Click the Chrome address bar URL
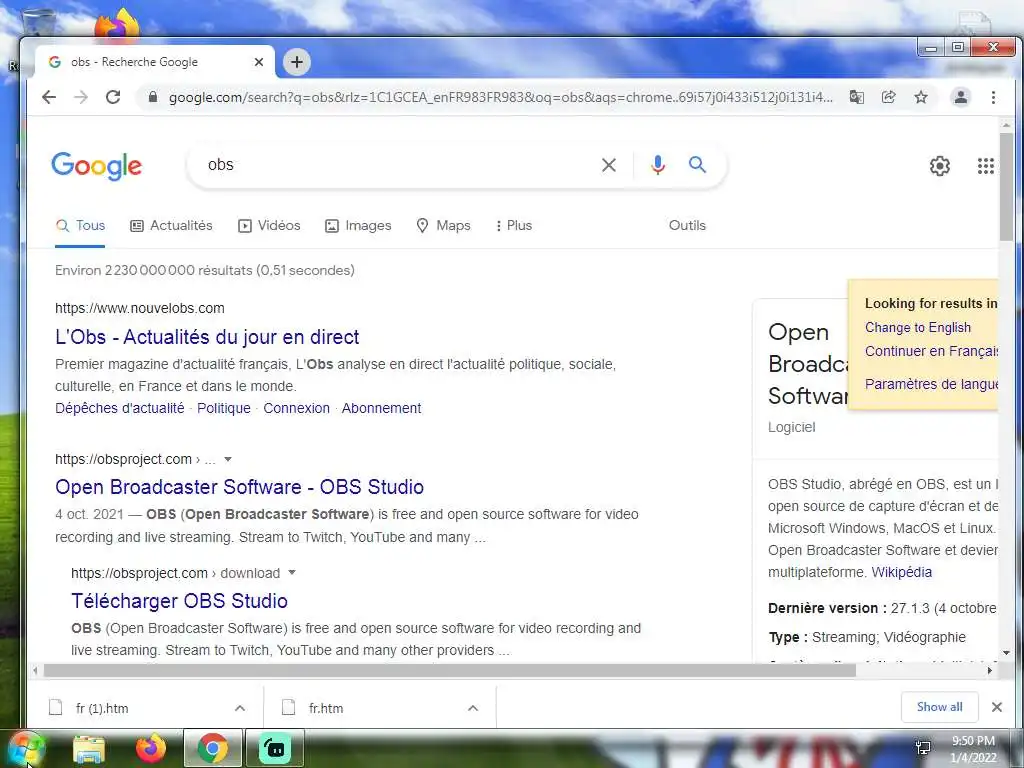1024x768 pixels. (500, 97)
